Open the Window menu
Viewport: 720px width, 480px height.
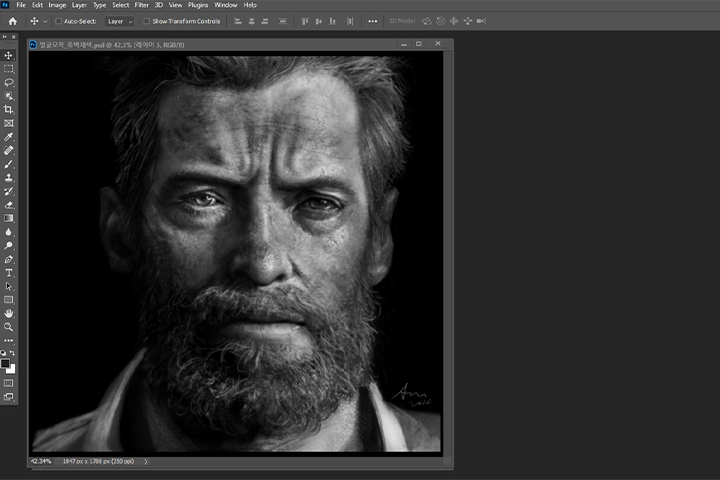click(x=226, y=5)
